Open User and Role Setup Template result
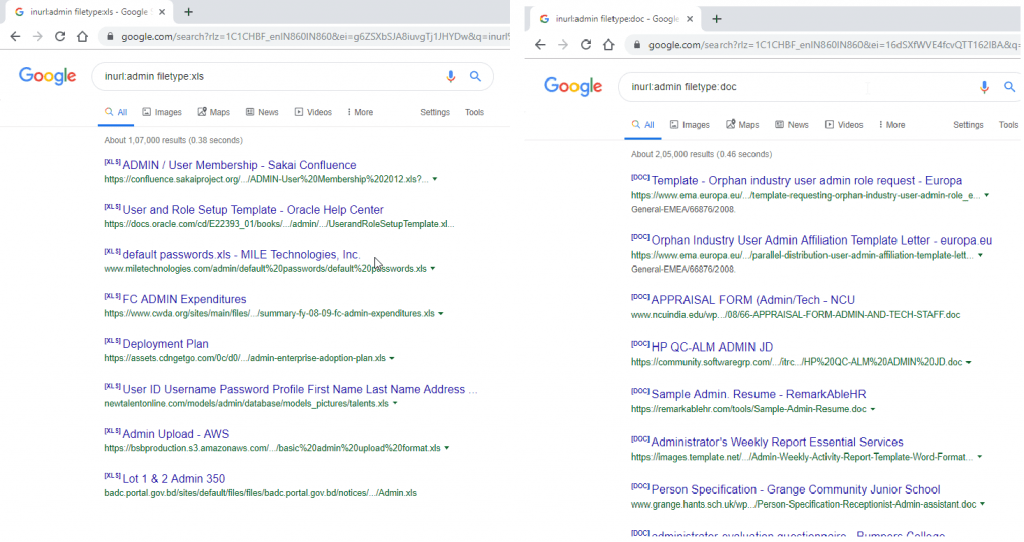Viewport: 1024px width, 542px height. (x=253, y=210)
